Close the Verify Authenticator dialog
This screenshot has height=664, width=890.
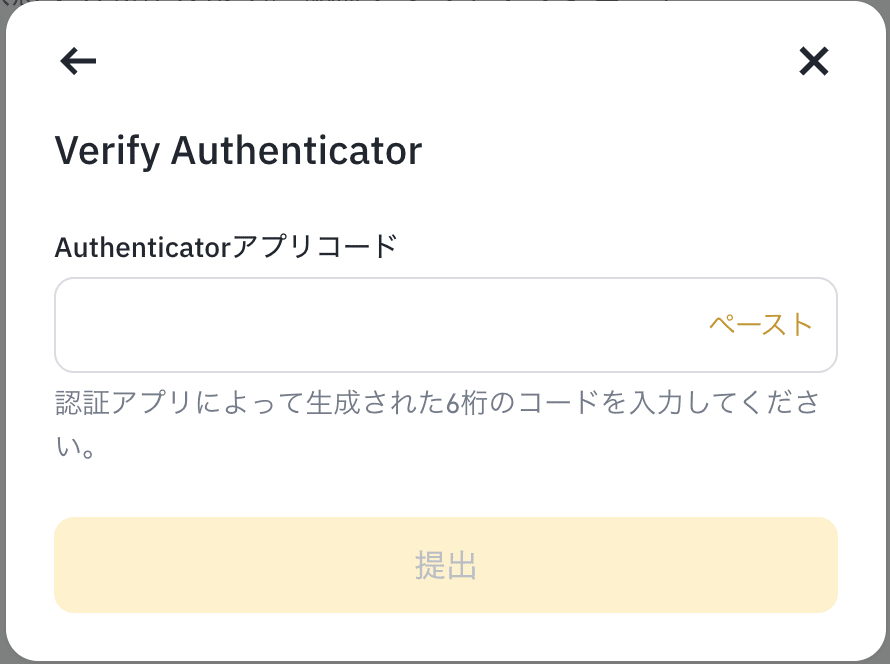pyautogui.click(x=814, y=62)
